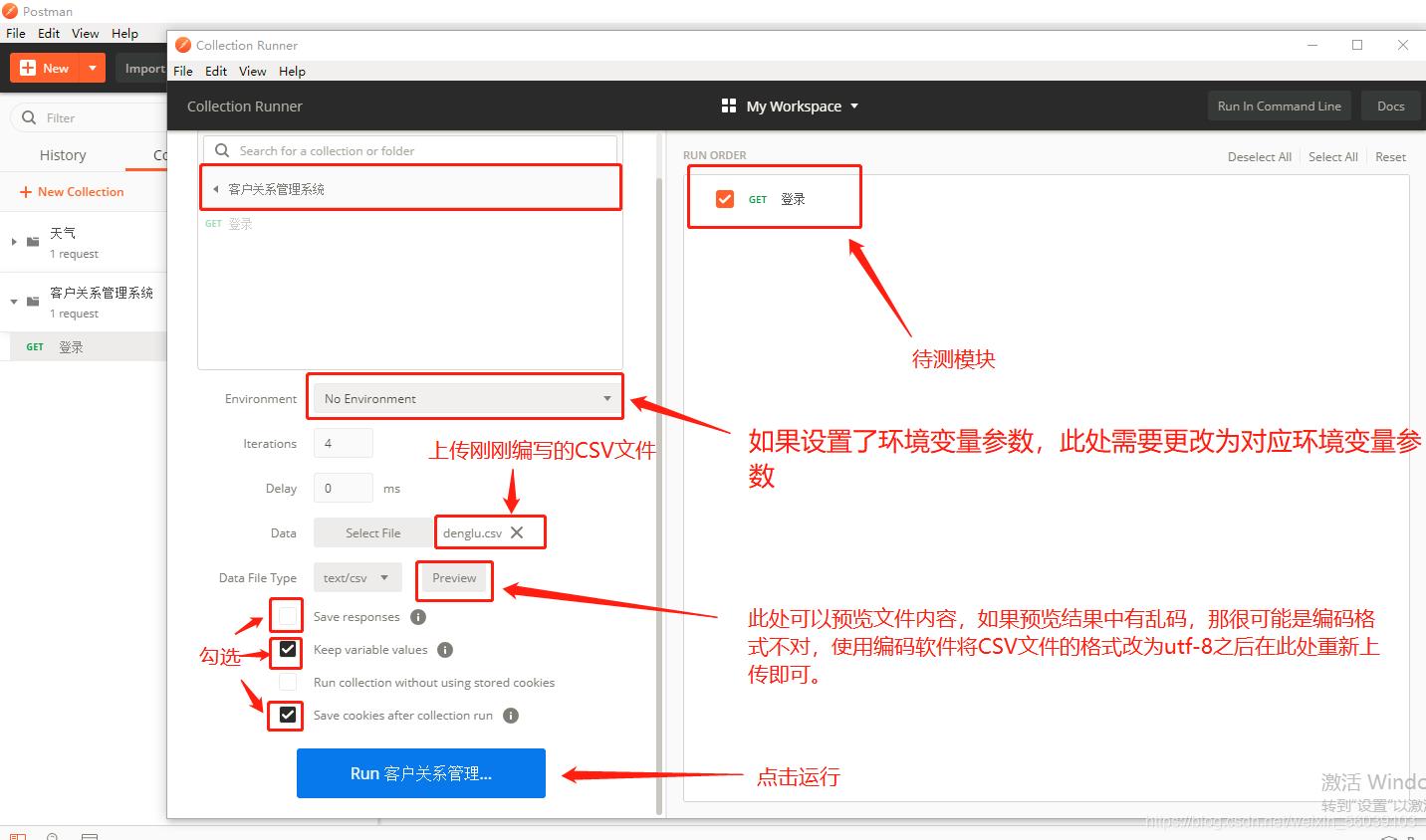
Task: Open View menu in the Postman main window
Action: pos(85,33)
